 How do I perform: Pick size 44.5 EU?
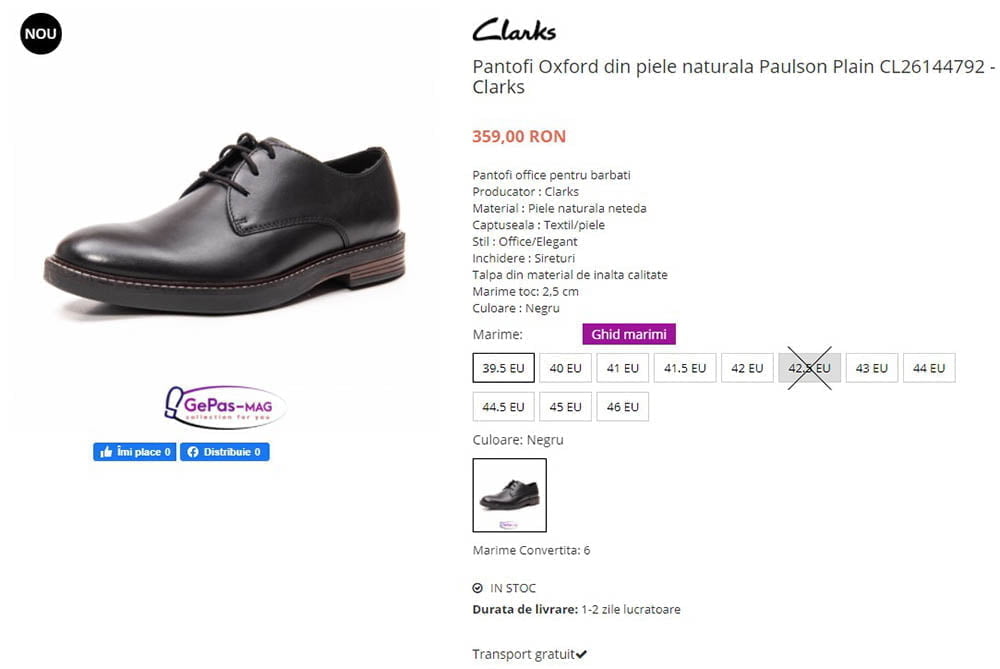tap(503, 407)
